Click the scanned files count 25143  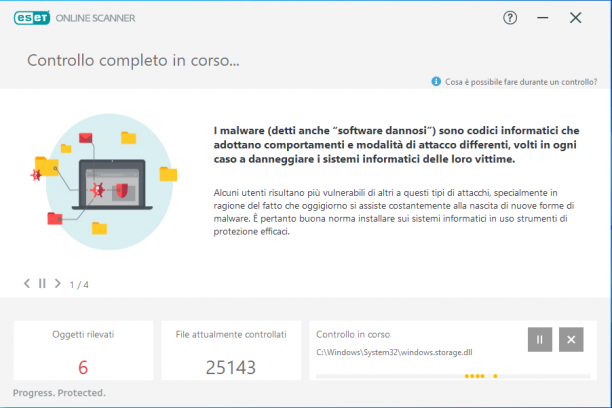click(231, 367)
